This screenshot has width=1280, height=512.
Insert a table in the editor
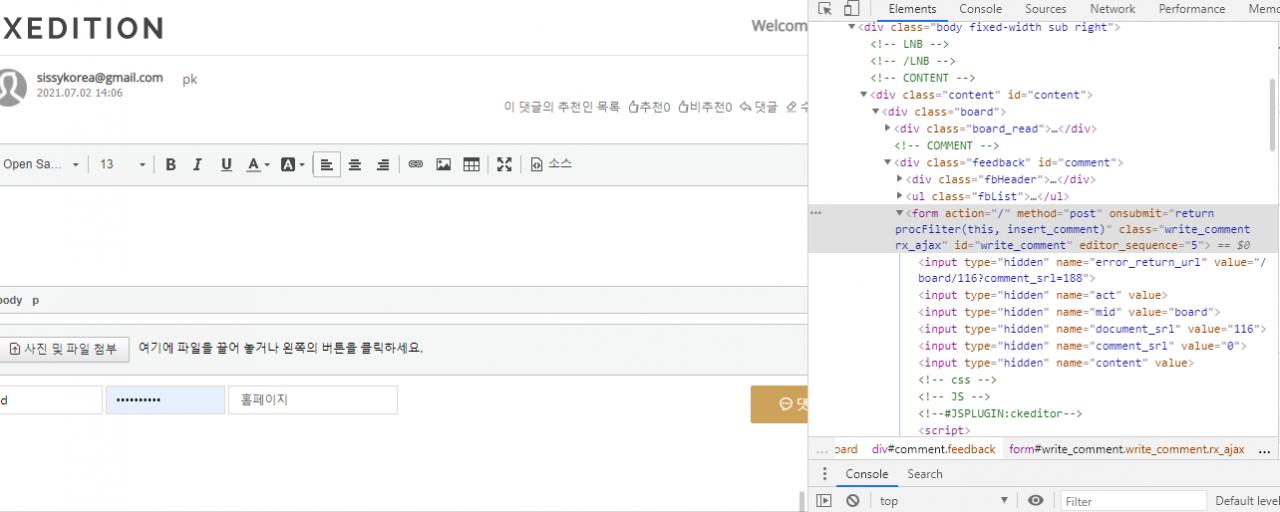[x=471, y=165]
